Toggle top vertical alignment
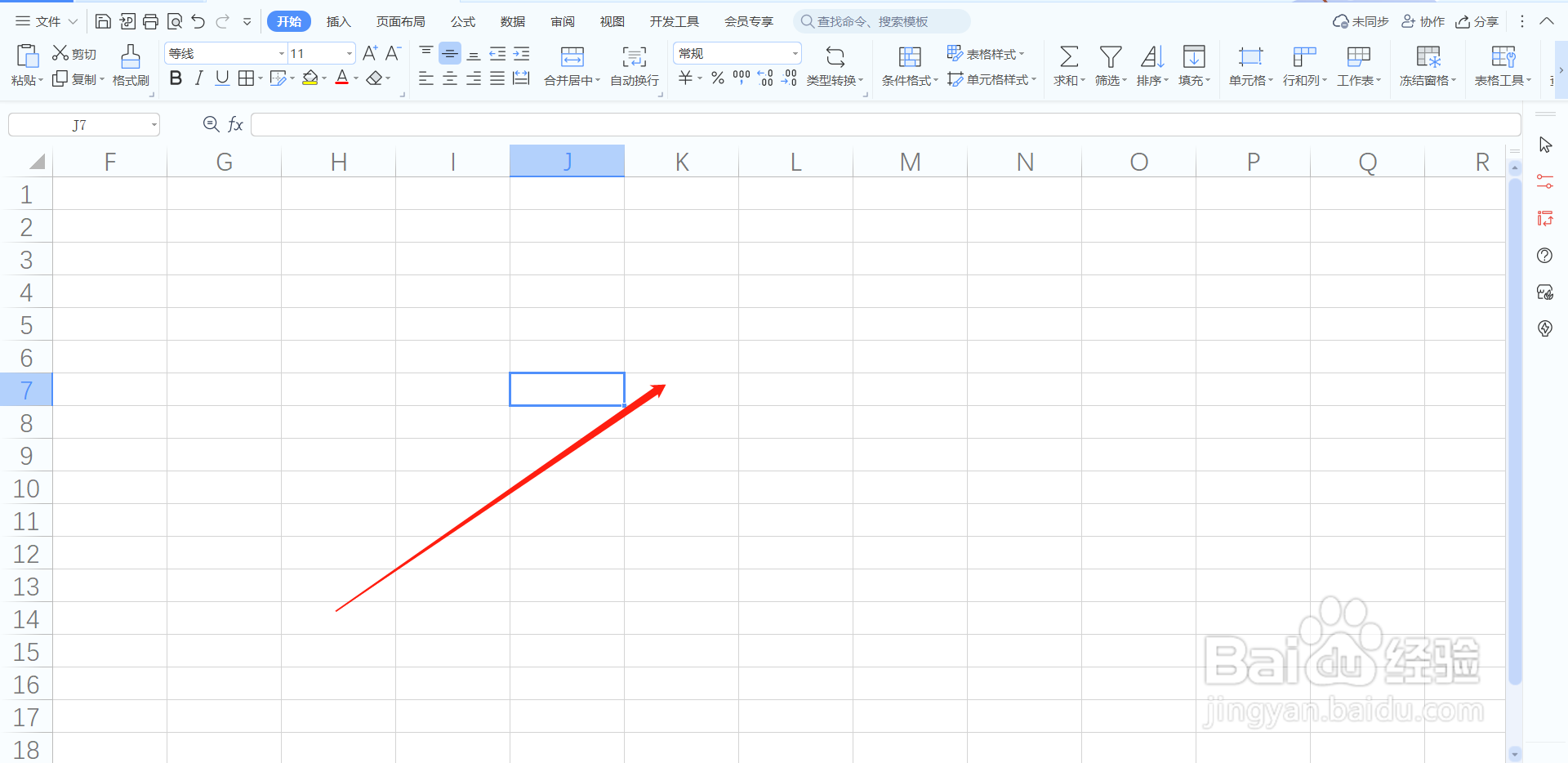The width and height of the screenshot is (1568, 763). [x=426, y=53]
